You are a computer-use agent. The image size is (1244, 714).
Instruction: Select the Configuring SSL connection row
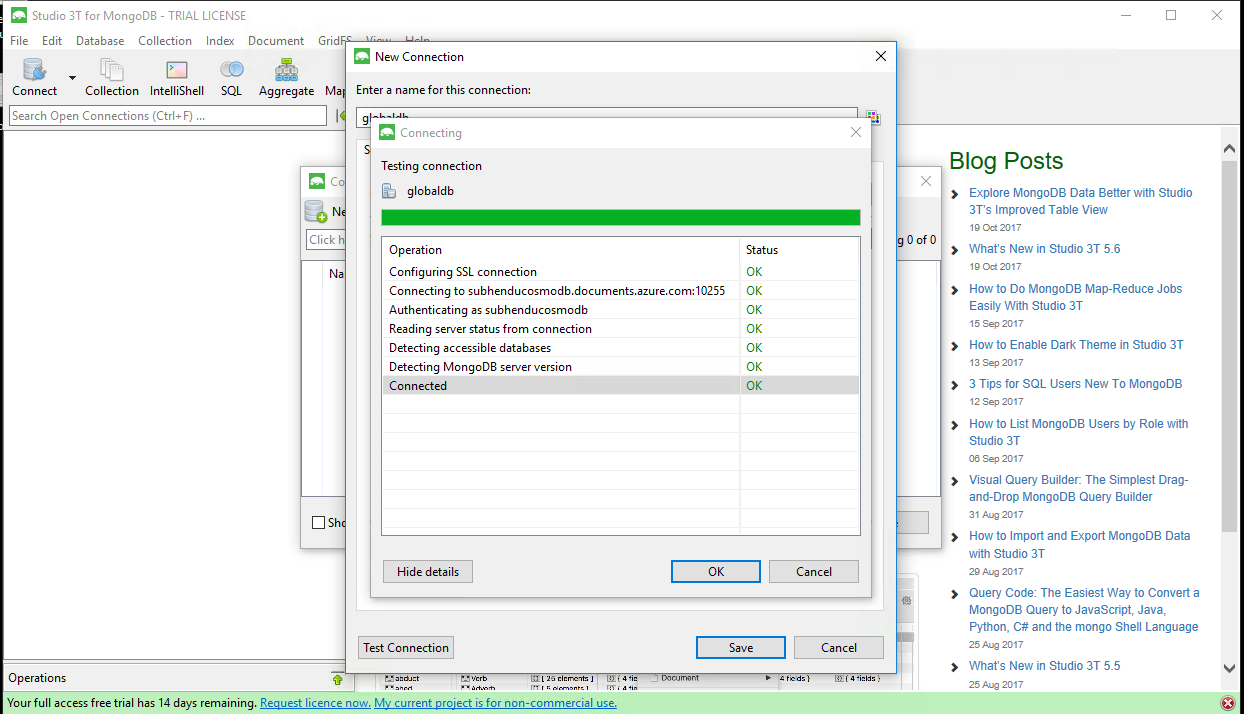621,272
